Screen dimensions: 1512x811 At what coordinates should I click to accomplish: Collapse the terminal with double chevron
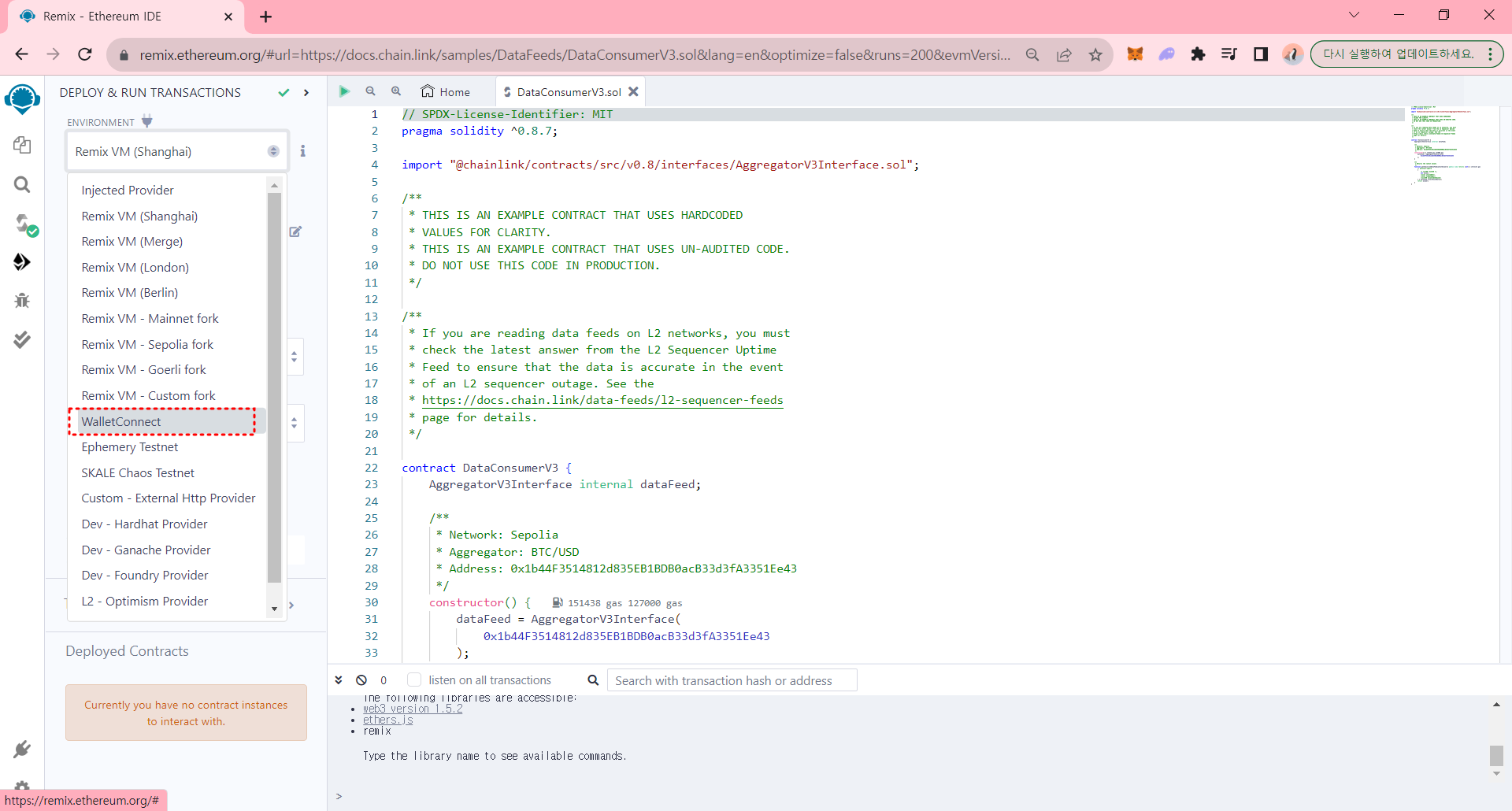tap(339, 680)
